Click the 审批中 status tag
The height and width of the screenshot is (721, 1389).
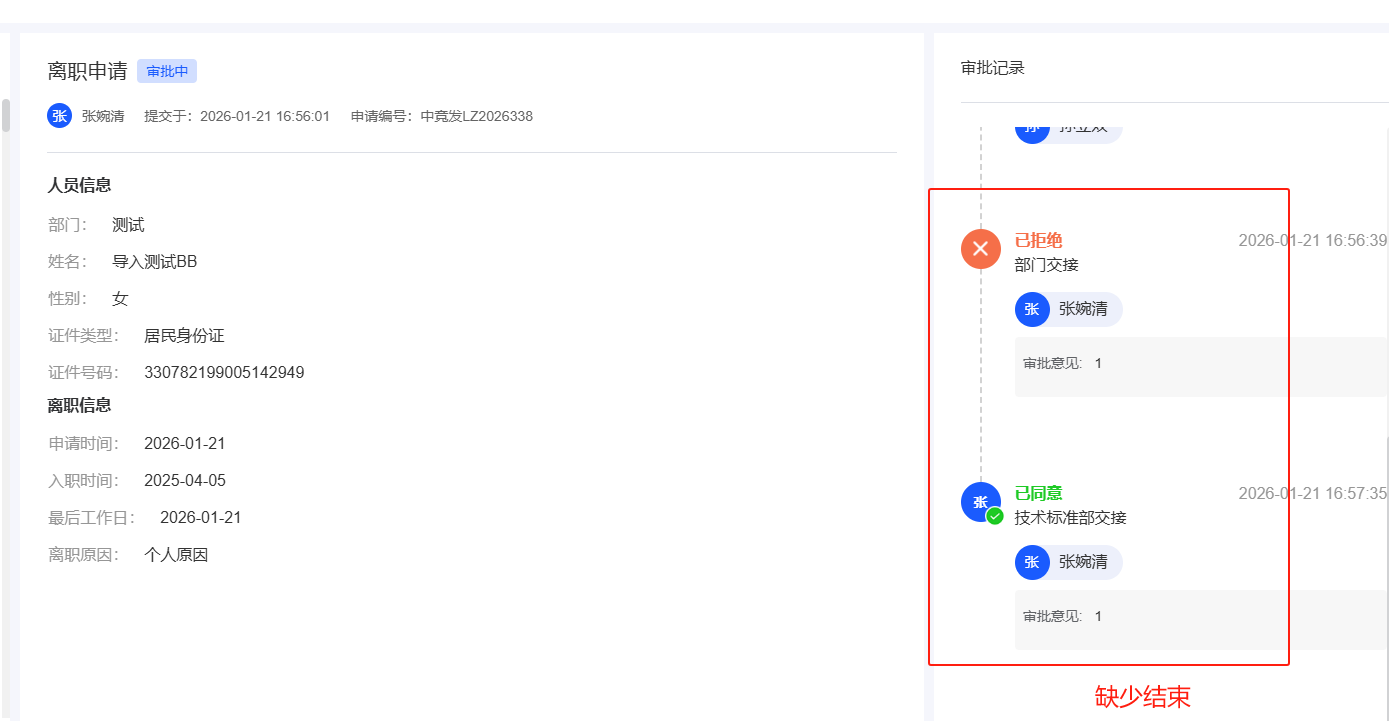coord(167,71)
